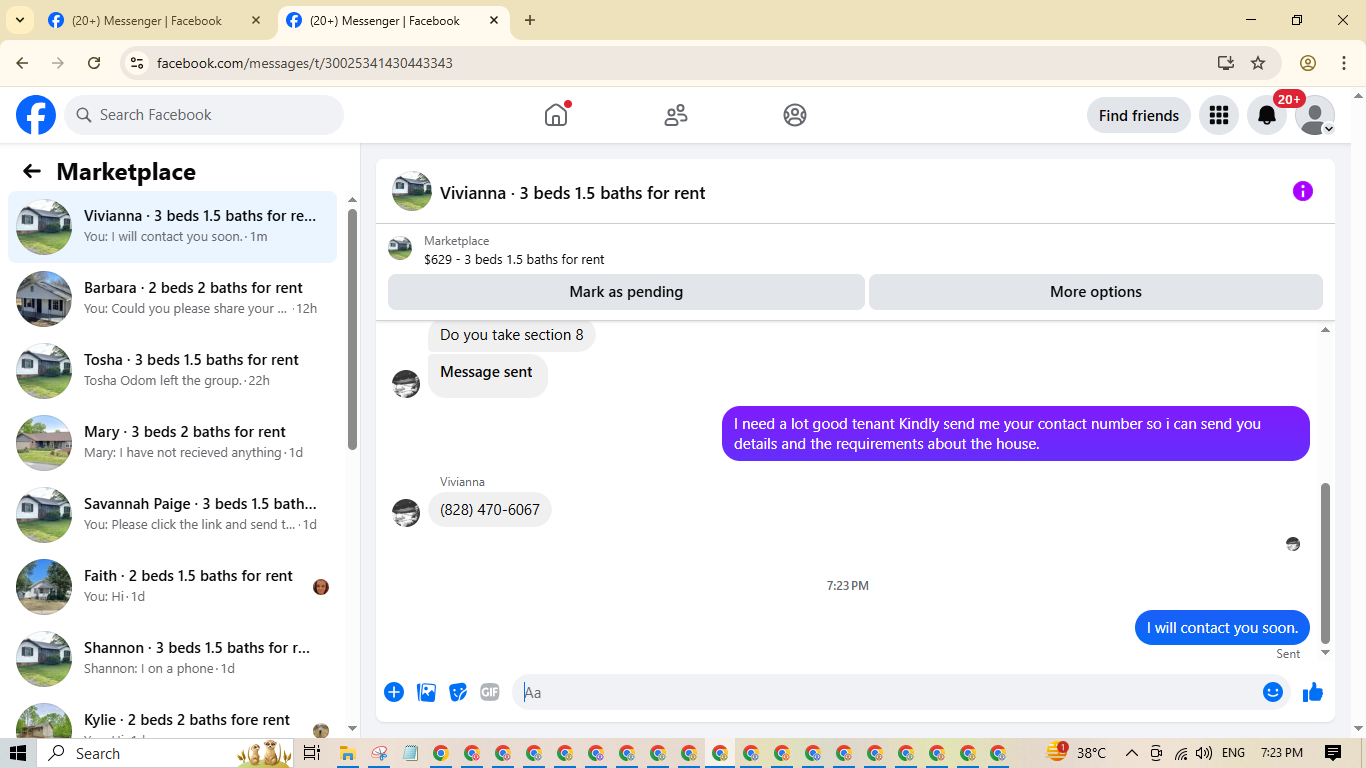Click the address bar URL
Screen dimensions: 1366x768
coord(305,63)
